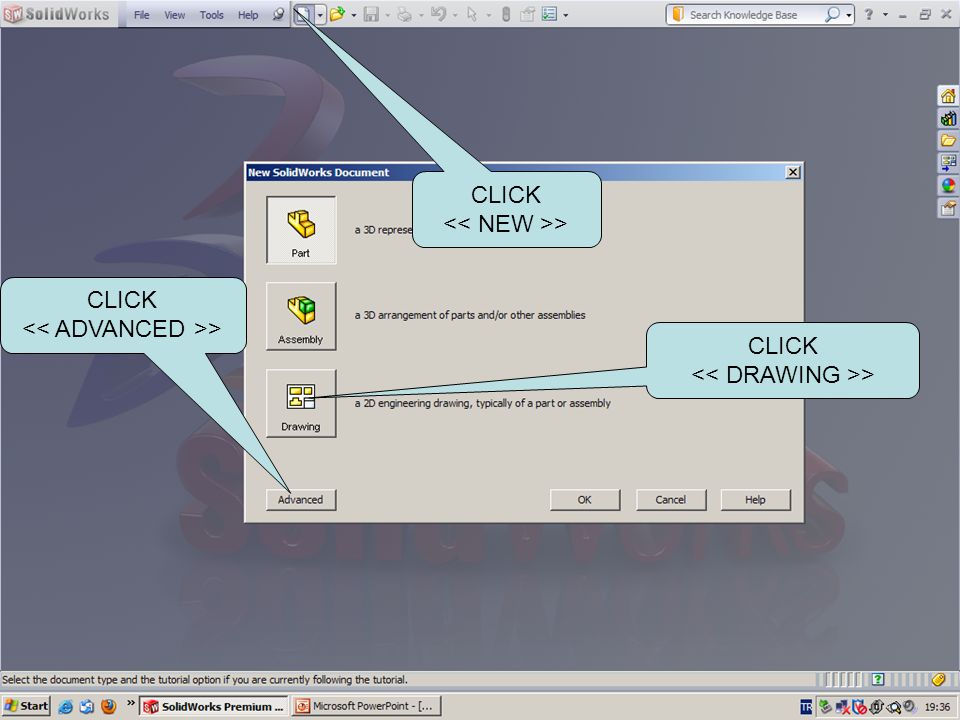Open the File Explorer task pane tab
Image resolution: width=960 pixels, height=720 pixels.
click(x=948, y=140)
